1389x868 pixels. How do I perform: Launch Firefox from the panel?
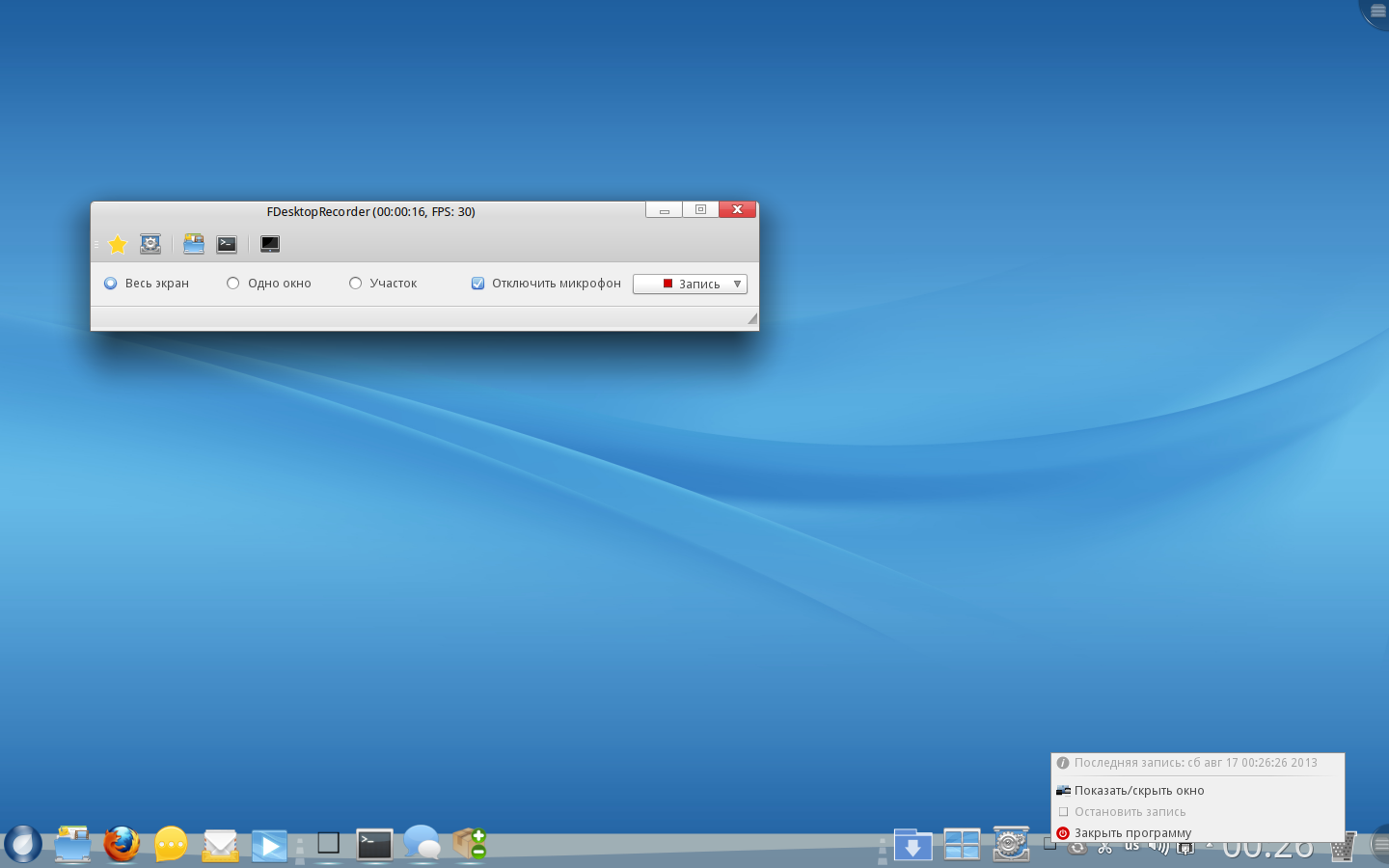[122, 845]
